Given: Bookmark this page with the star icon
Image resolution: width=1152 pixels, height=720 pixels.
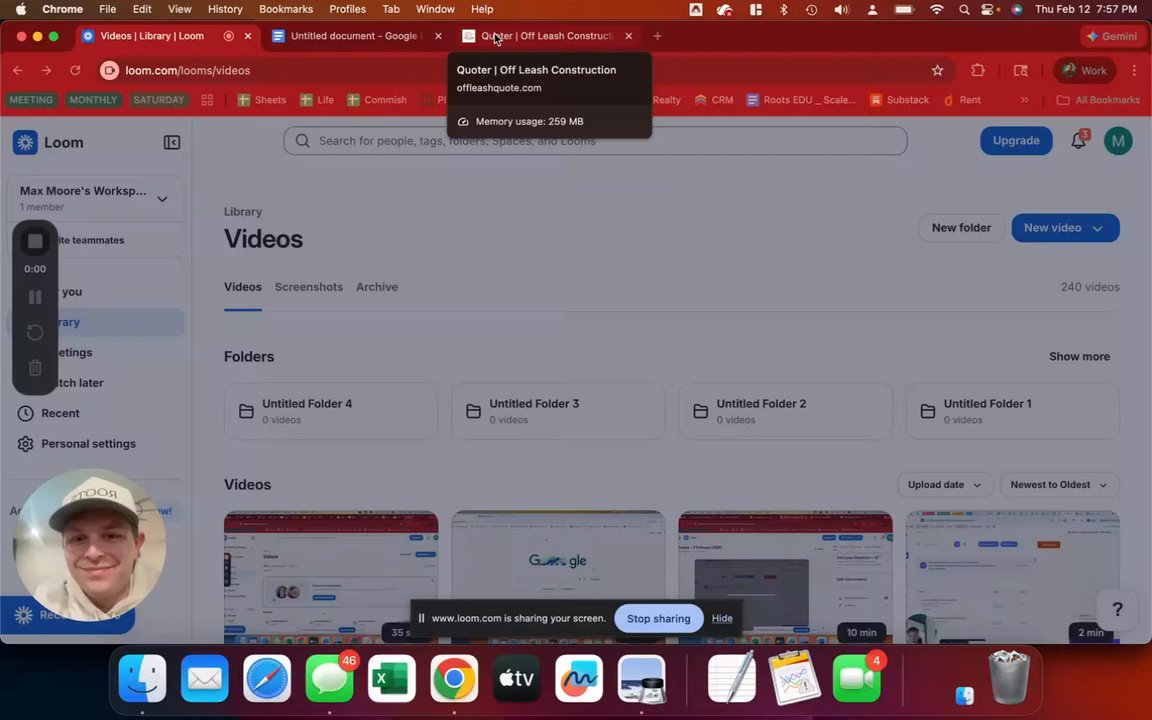Looking at the screenshot, I should coord(937,71).
